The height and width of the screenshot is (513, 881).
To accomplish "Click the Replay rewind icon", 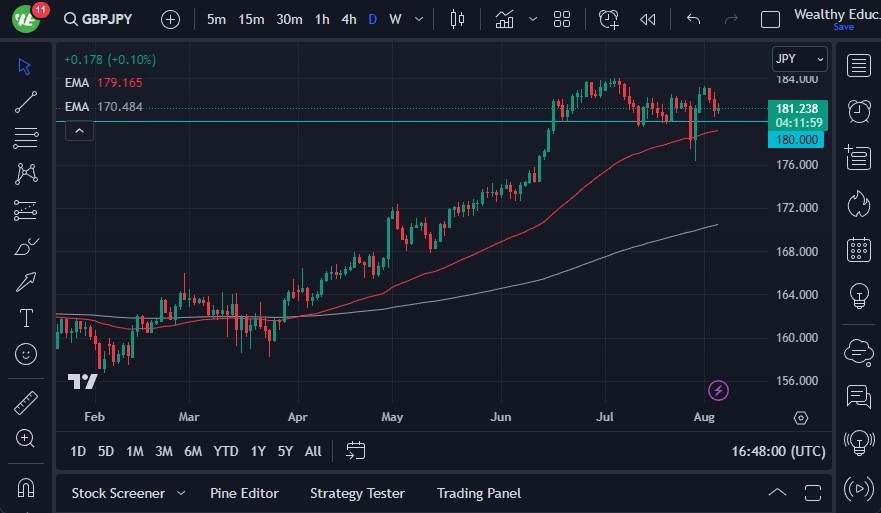I will 648,19.
